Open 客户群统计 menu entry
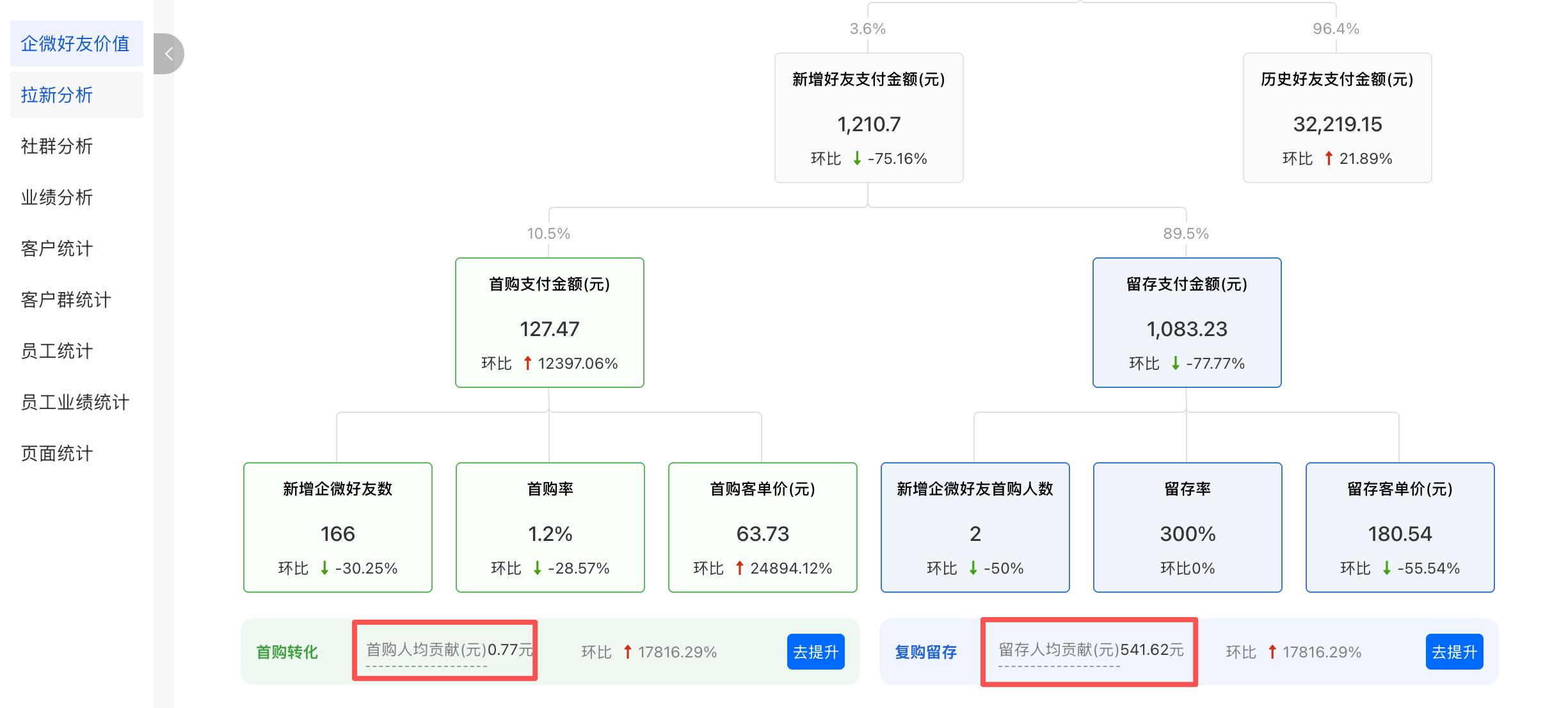 [x=66, y=300]
